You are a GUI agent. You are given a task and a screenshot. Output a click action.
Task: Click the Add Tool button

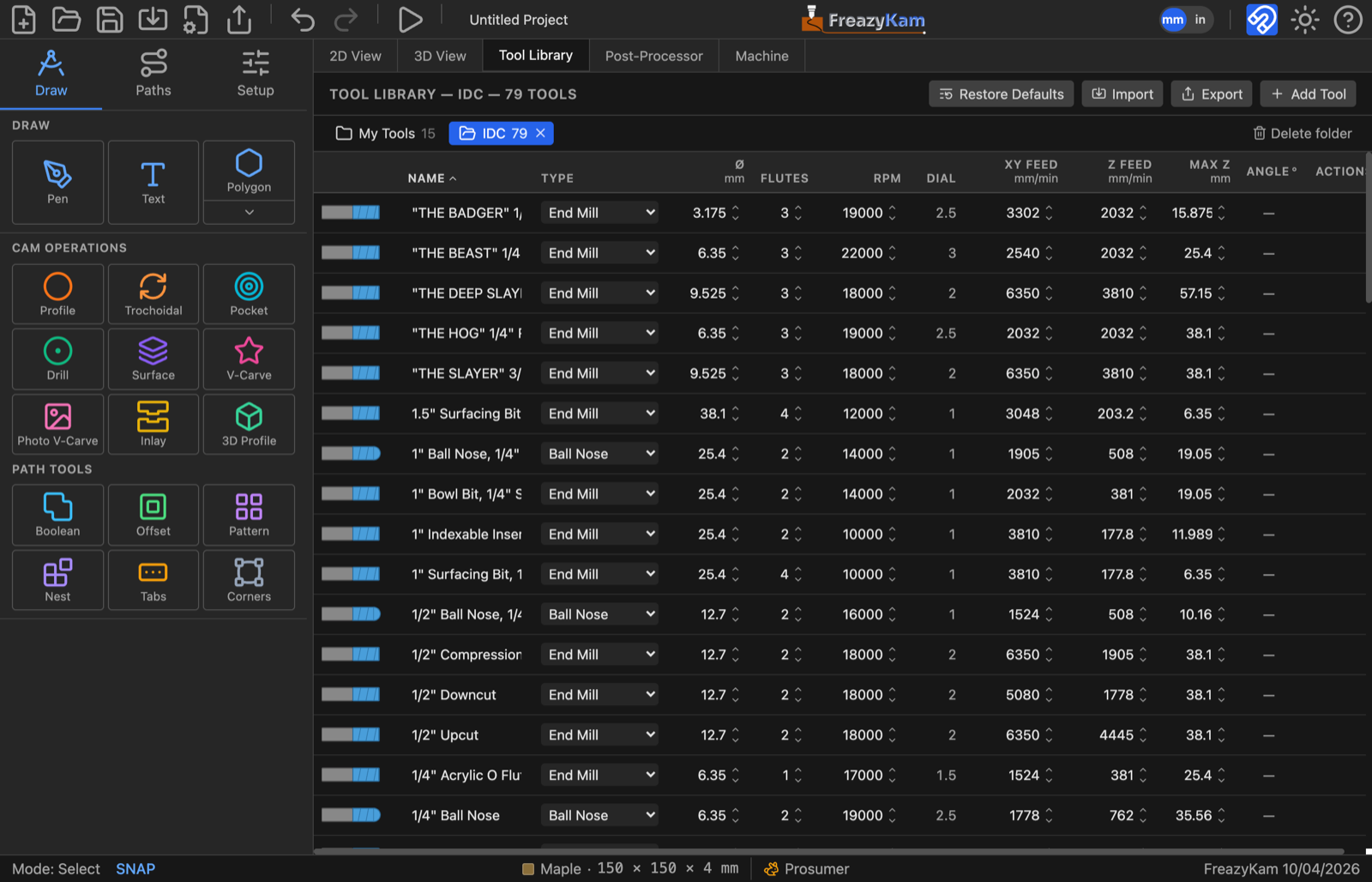coord(1308,94)
